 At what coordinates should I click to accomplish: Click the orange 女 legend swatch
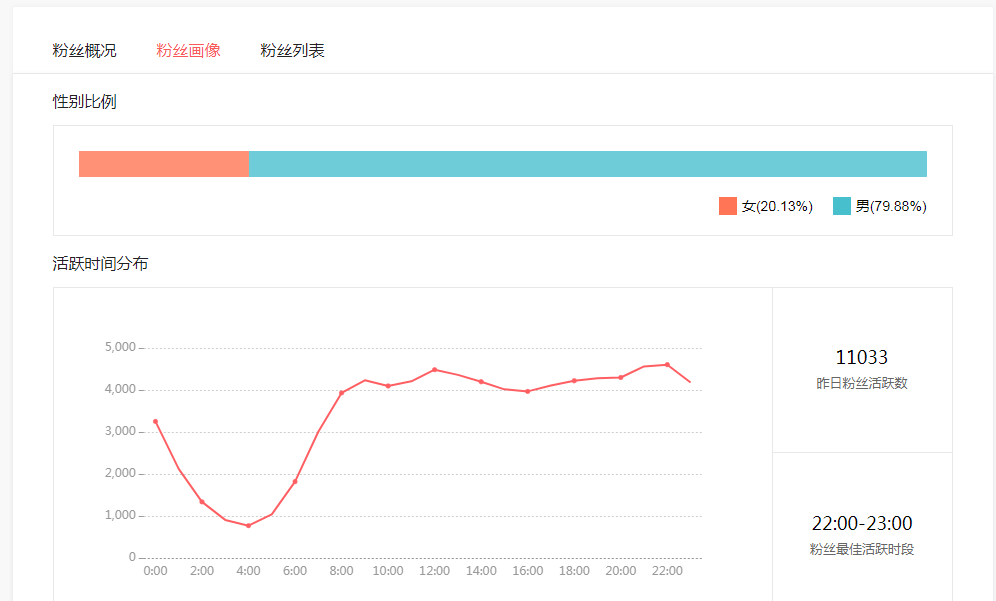(x=727, y=206)
